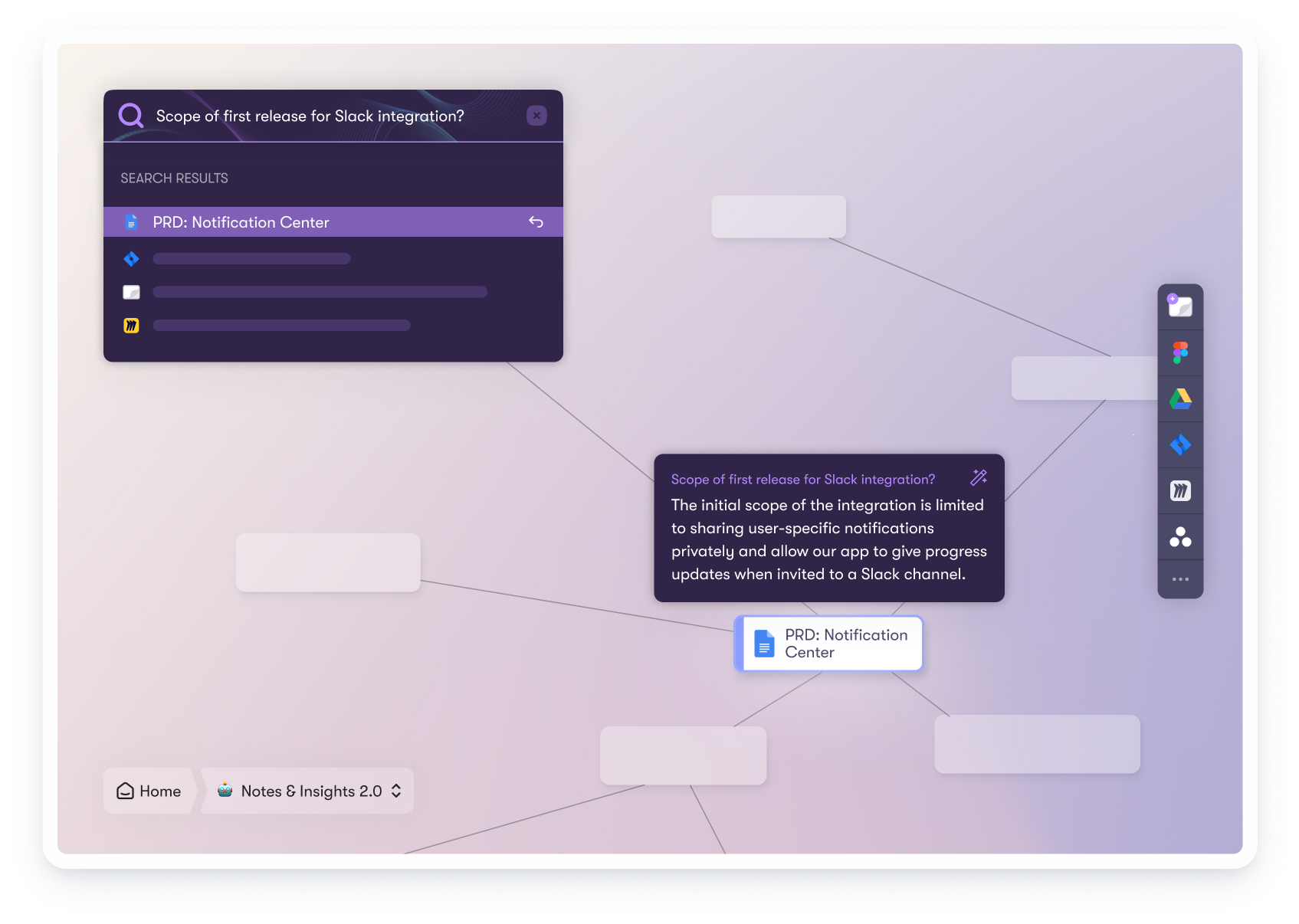
Task: Select the PRD: Notification Center search result
Action: click(x=333, y=222)
